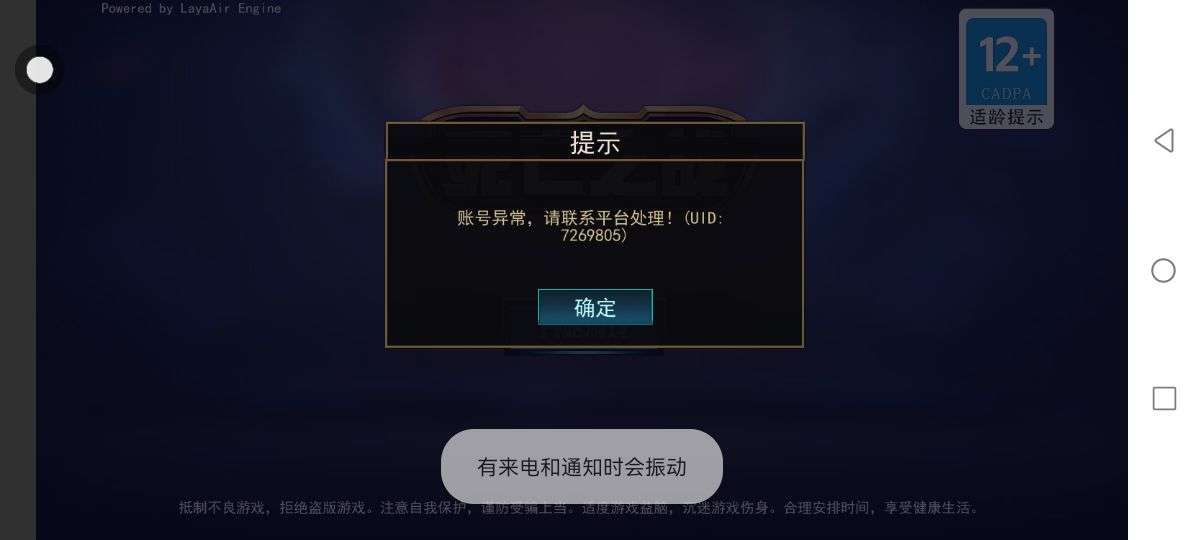The width and height of the screenshot is (1200, 540).
Task: Tap the CADPA text on the rating badge
Action: [1006, 95]
